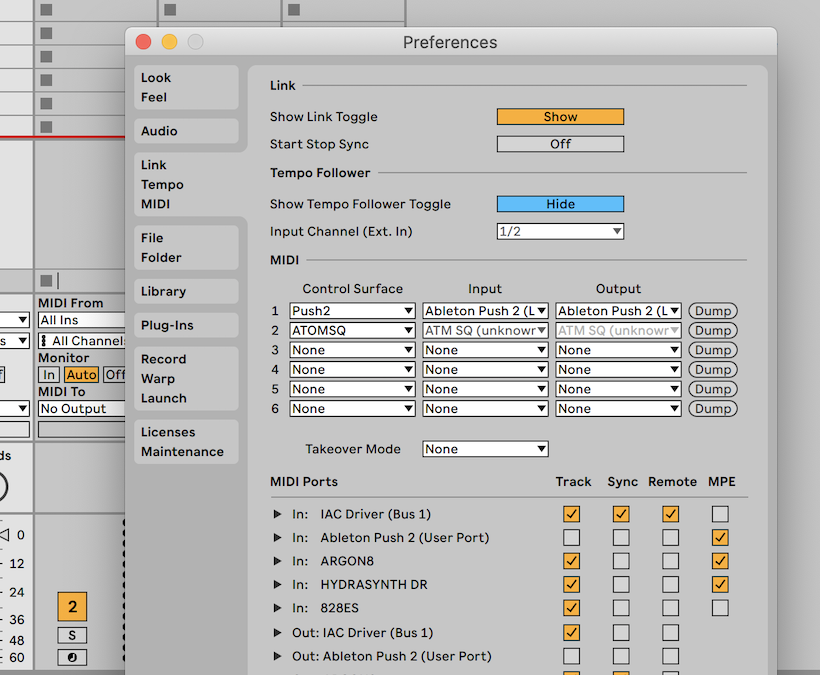The height and width of the screenshot is (675, 820).
Task: Expand the In: HYDRASYNTH DR port
Action: tap(277, 585)
